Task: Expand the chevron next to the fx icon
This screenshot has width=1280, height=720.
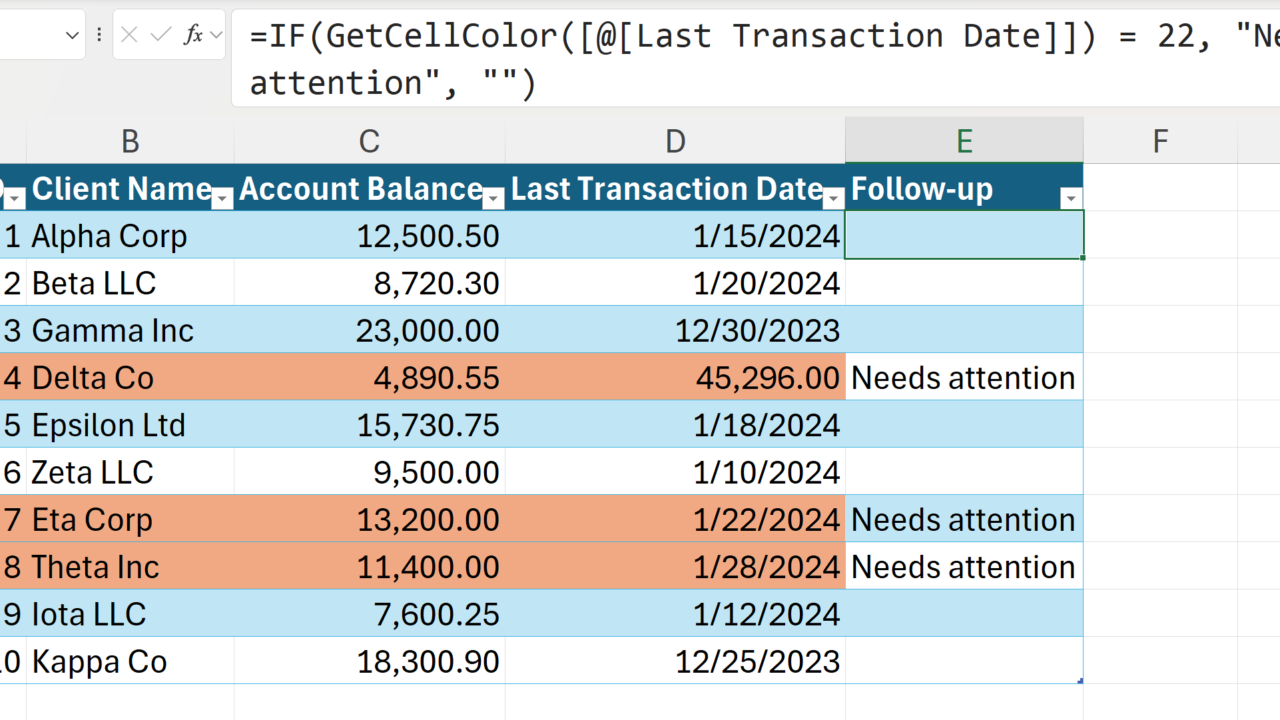Action: point(216,35)
